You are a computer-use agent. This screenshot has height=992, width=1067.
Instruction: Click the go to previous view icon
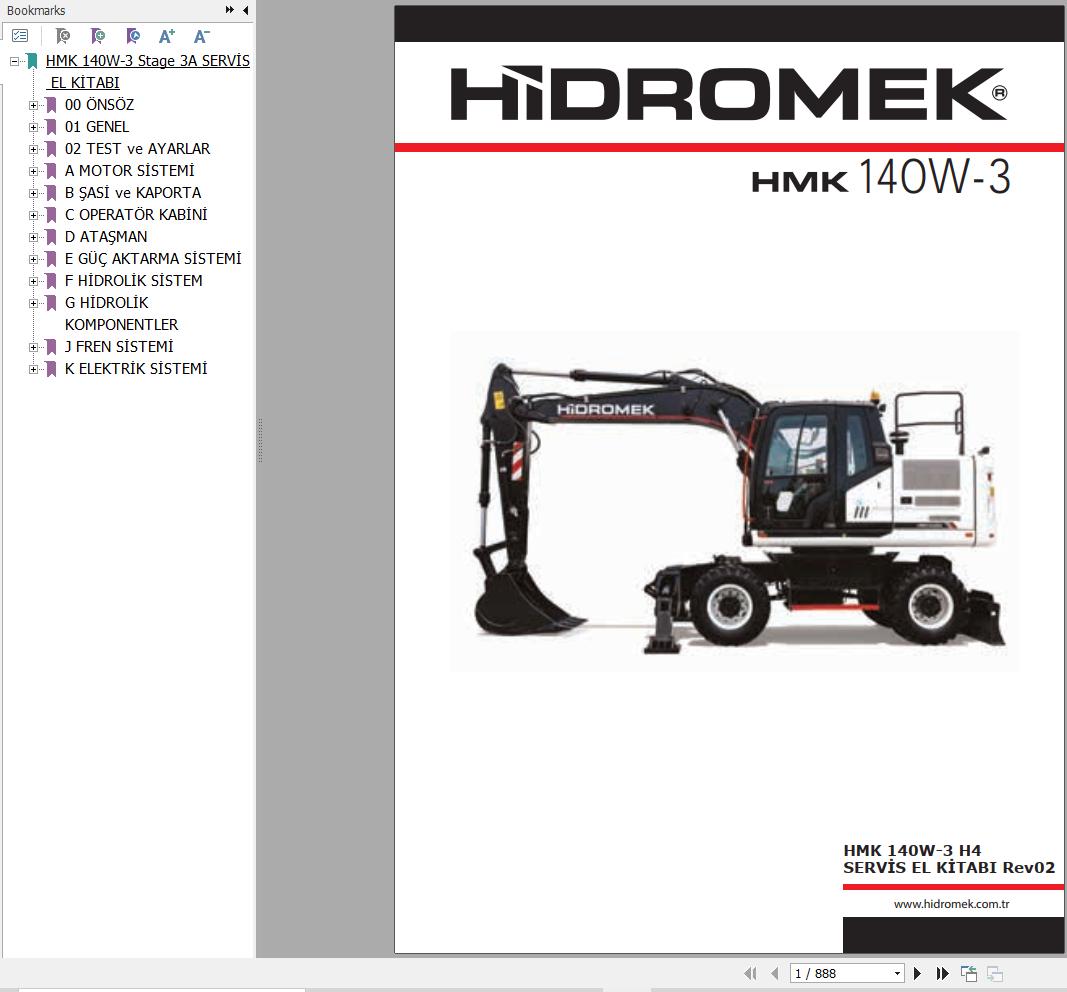(x=968, y=973)
